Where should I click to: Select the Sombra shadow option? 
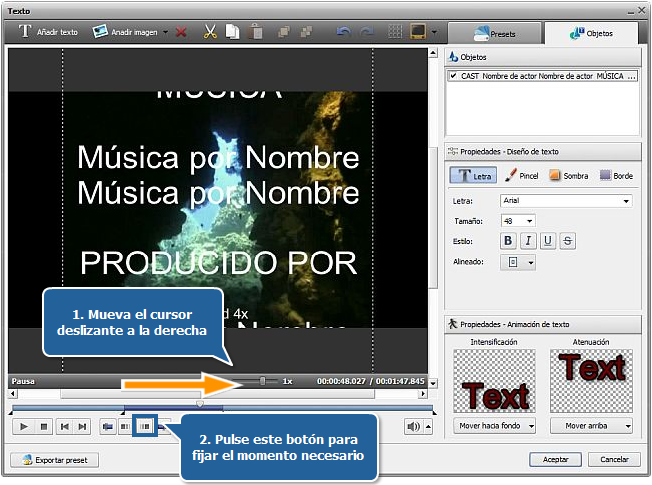coord(568,175)
